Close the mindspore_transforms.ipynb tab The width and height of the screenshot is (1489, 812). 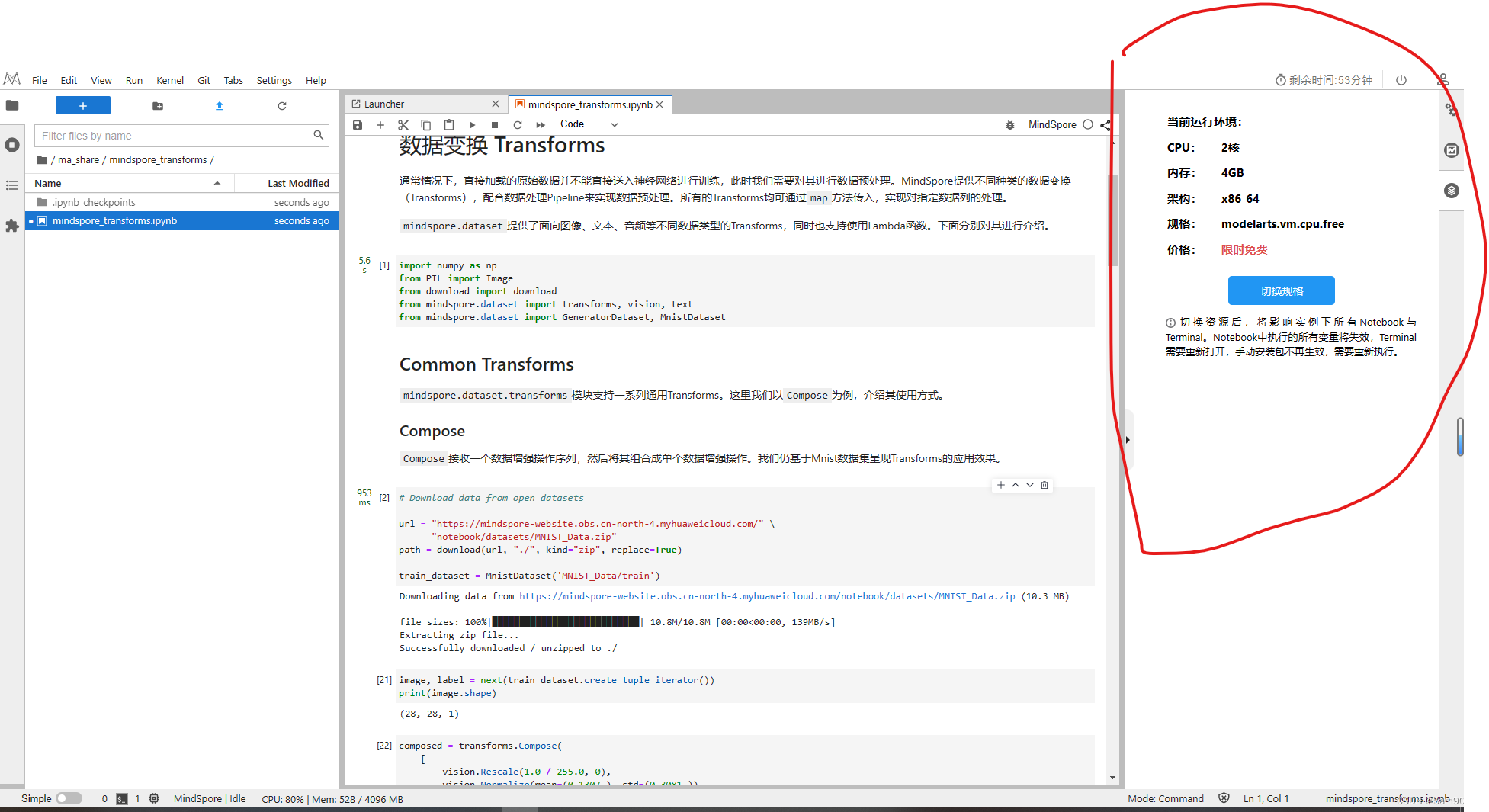[x=659, y=104]
